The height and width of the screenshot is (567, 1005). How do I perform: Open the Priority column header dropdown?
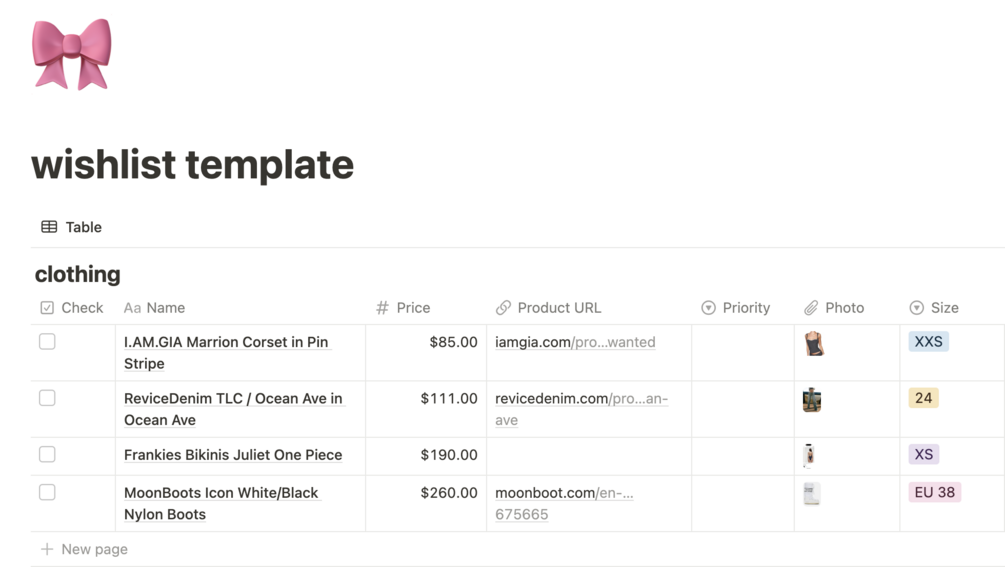[x=736, y=308]
